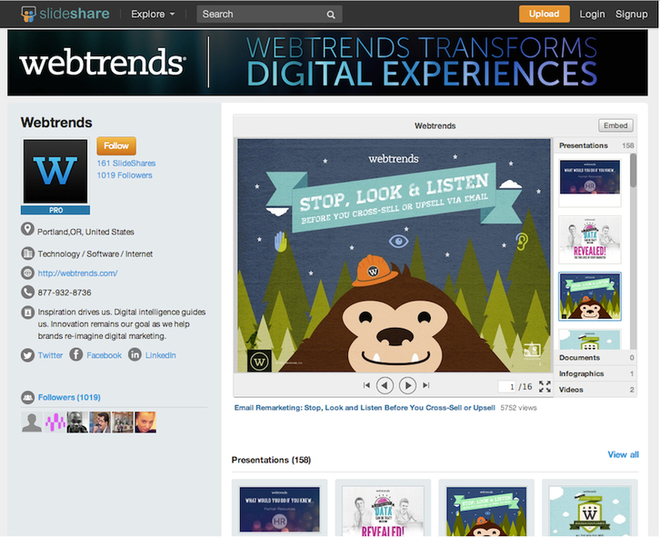Click the orange Upload button
660x537 pixels.
[x=544, y=14]
